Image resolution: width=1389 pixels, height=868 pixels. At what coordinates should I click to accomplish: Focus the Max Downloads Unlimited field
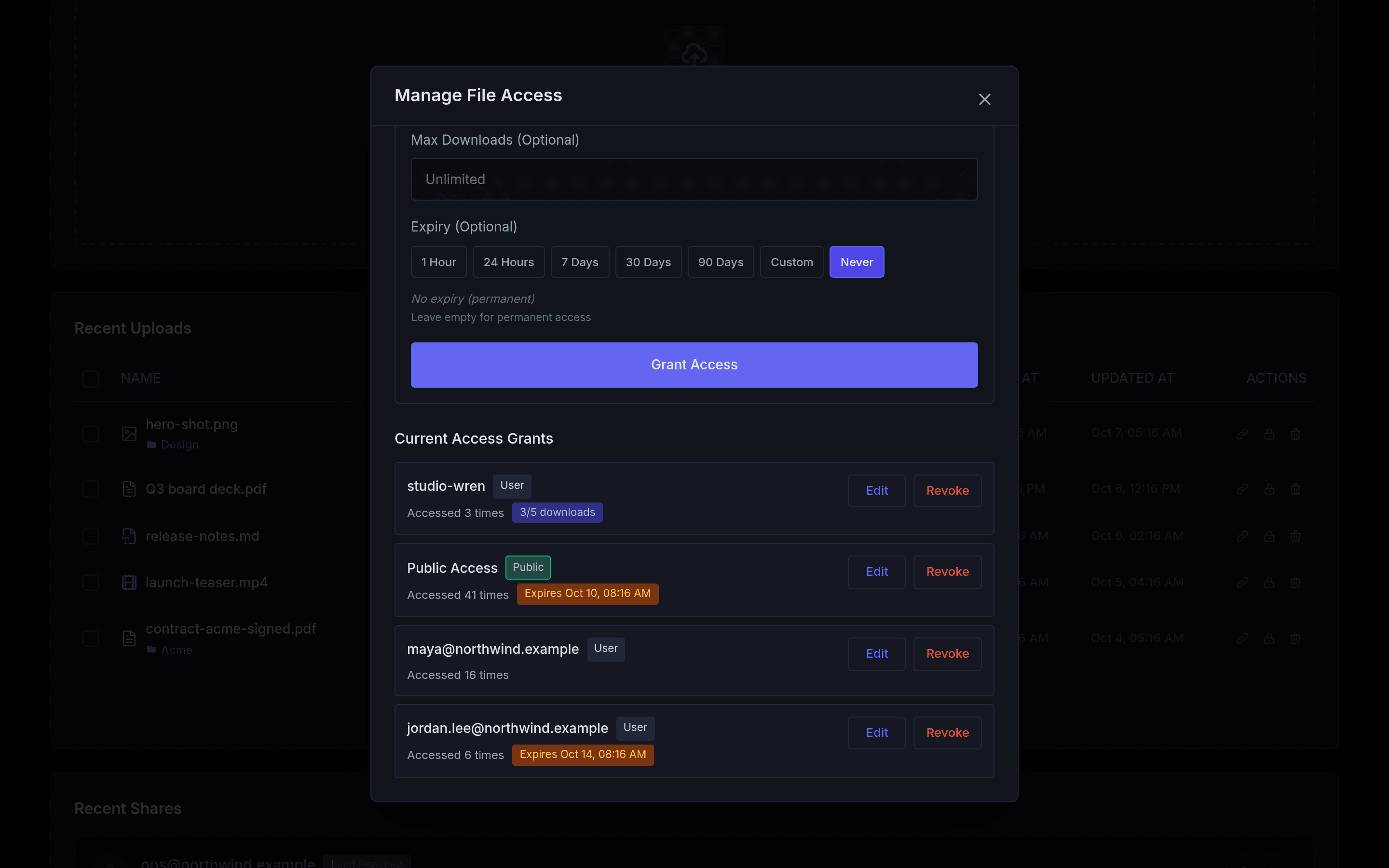pos(694,179)
